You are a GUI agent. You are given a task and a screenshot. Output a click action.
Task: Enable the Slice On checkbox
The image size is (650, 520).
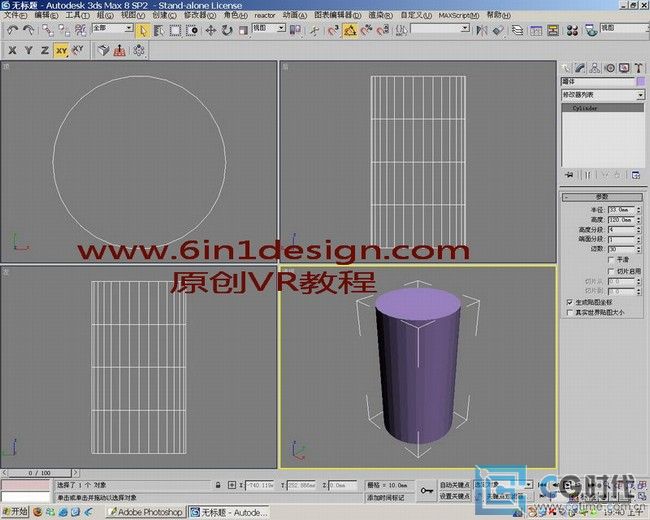[x=611, y=271]
